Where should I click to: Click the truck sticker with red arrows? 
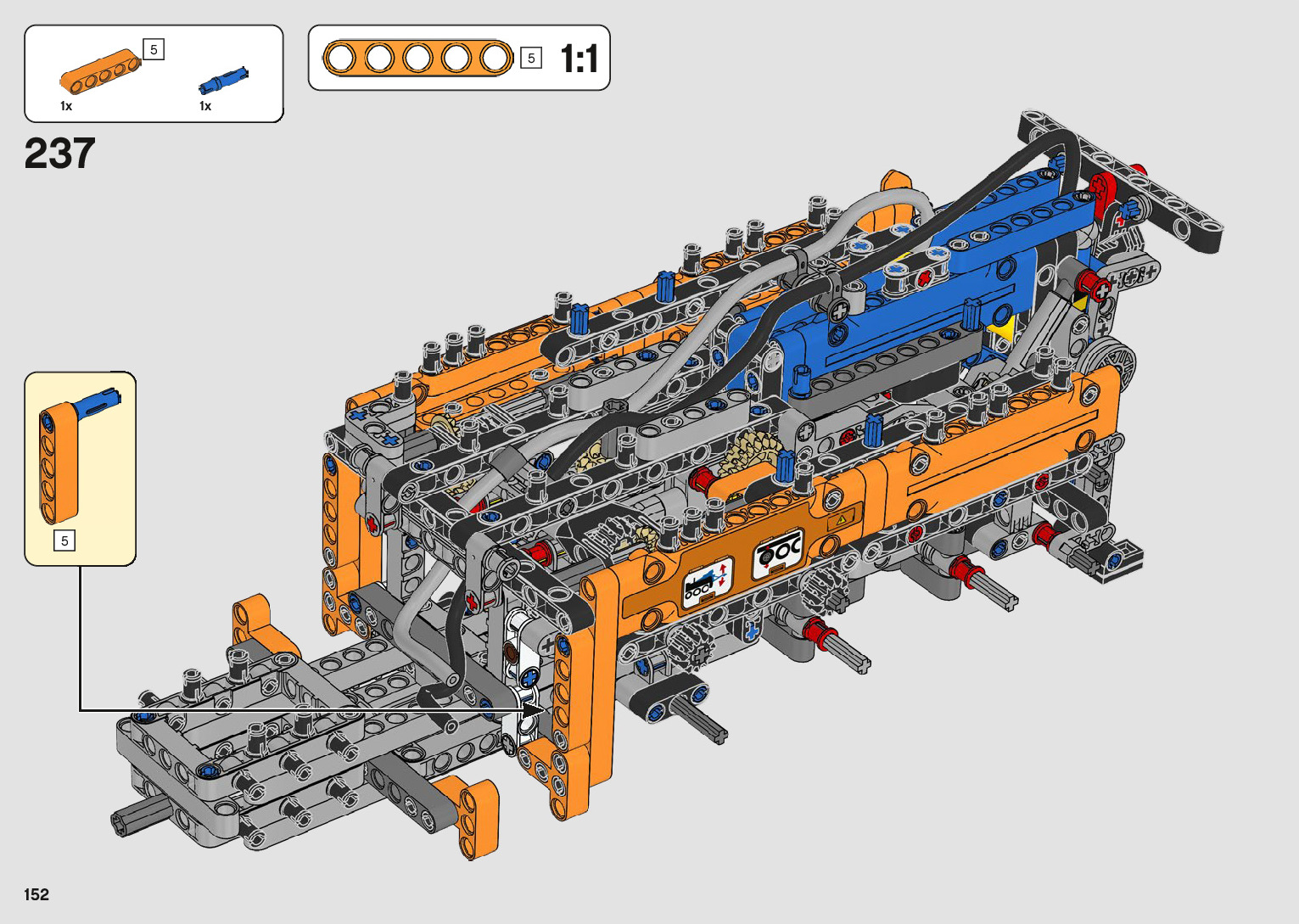(707, 581)
